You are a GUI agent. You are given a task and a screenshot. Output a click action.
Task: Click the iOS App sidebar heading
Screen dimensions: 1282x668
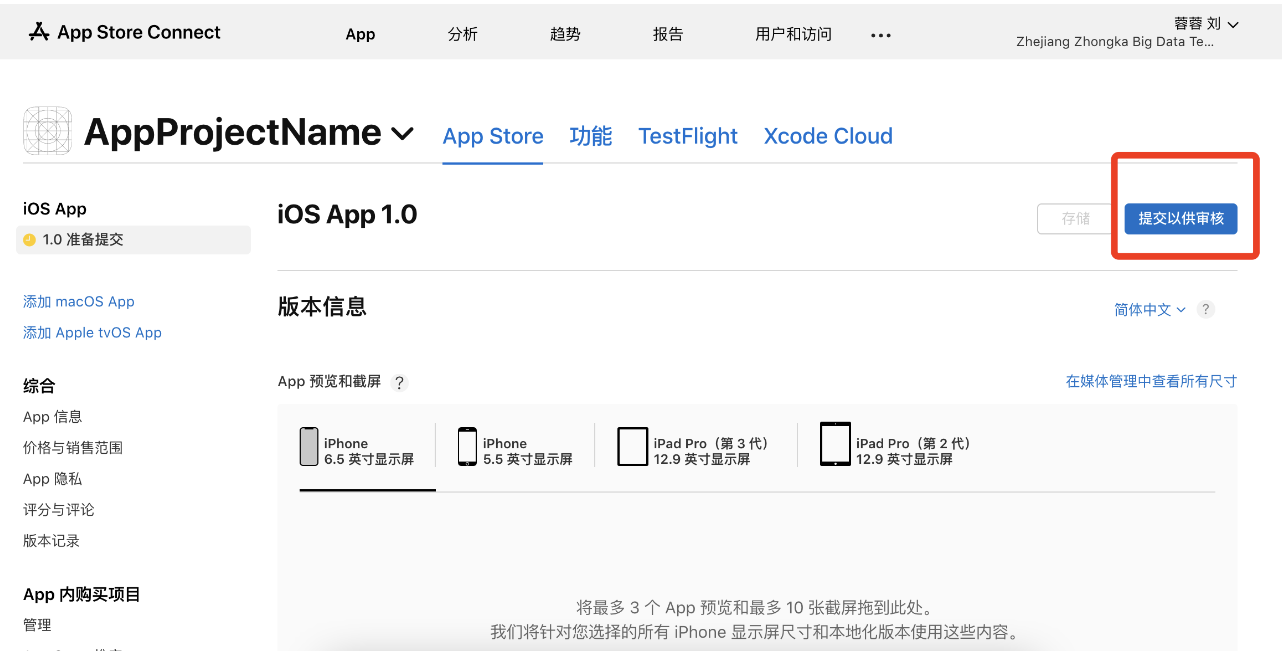[x=55, y=209]
